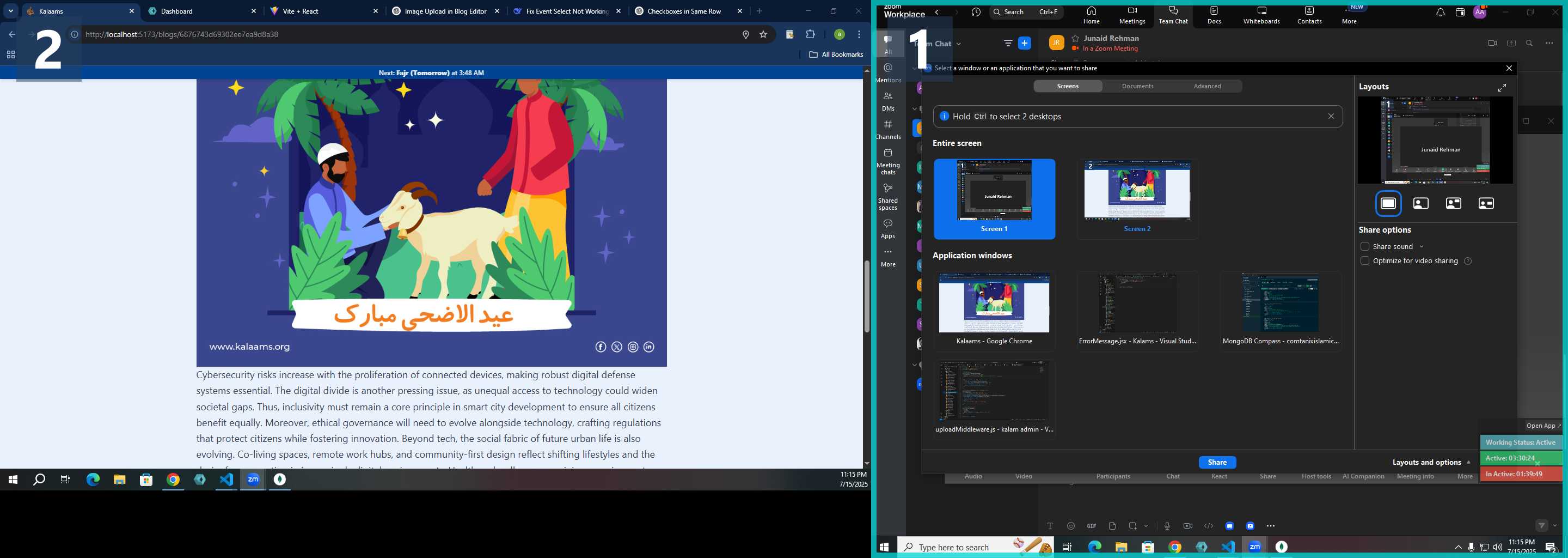Expand Share sound dropdown arrow
The height and width of the screenshot is (558, 1568).
pyautogui.click(x=1422, y=247)
